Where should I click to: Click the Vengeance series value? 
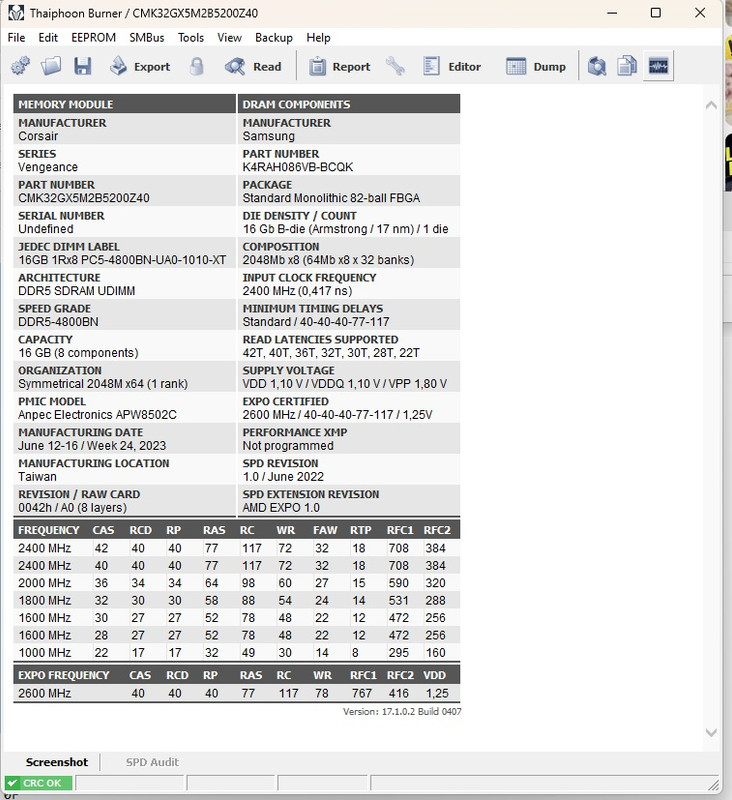48,167
